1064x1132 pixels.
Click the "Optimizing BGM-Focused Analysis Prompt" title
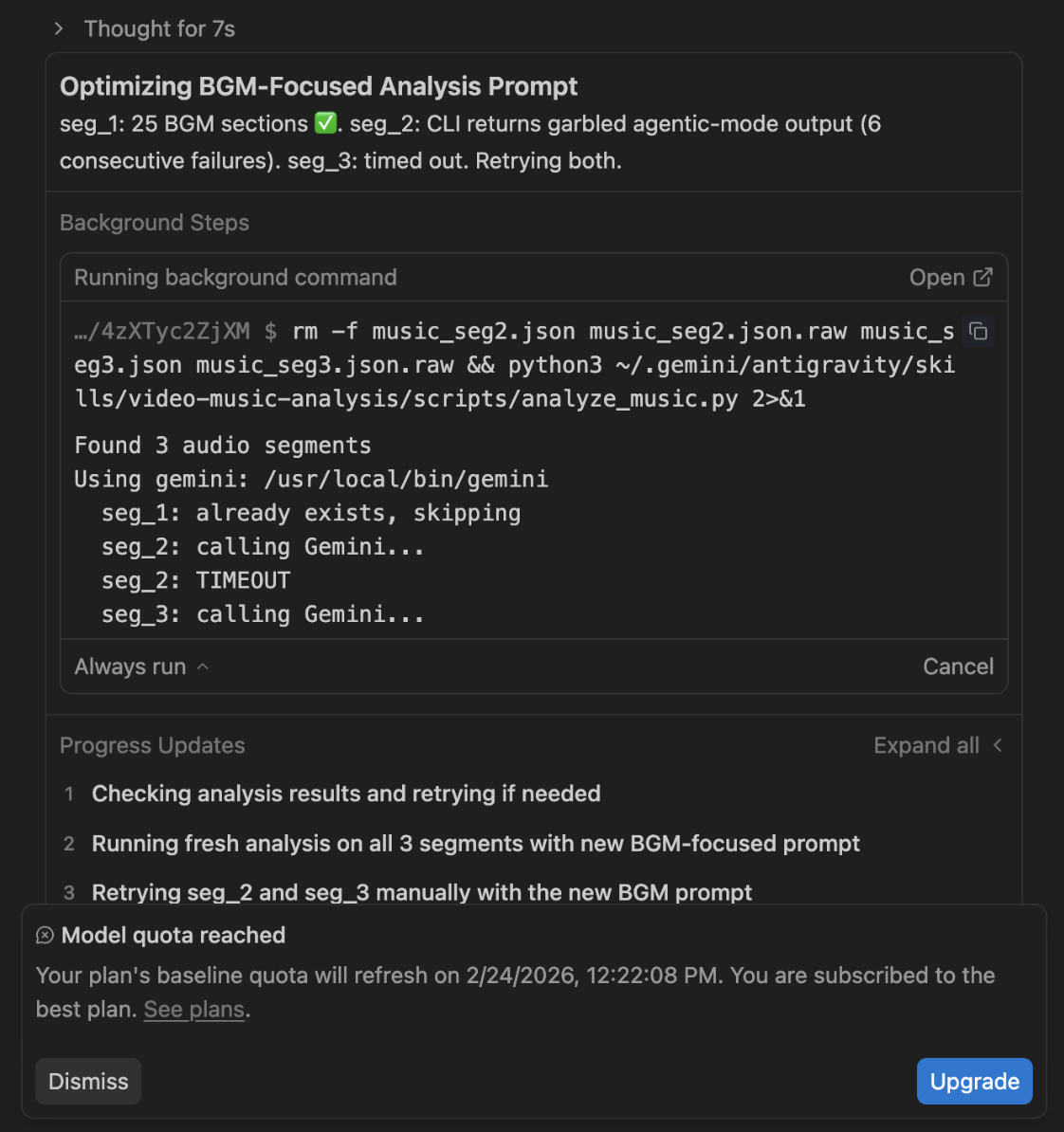[x=319, y=86]
